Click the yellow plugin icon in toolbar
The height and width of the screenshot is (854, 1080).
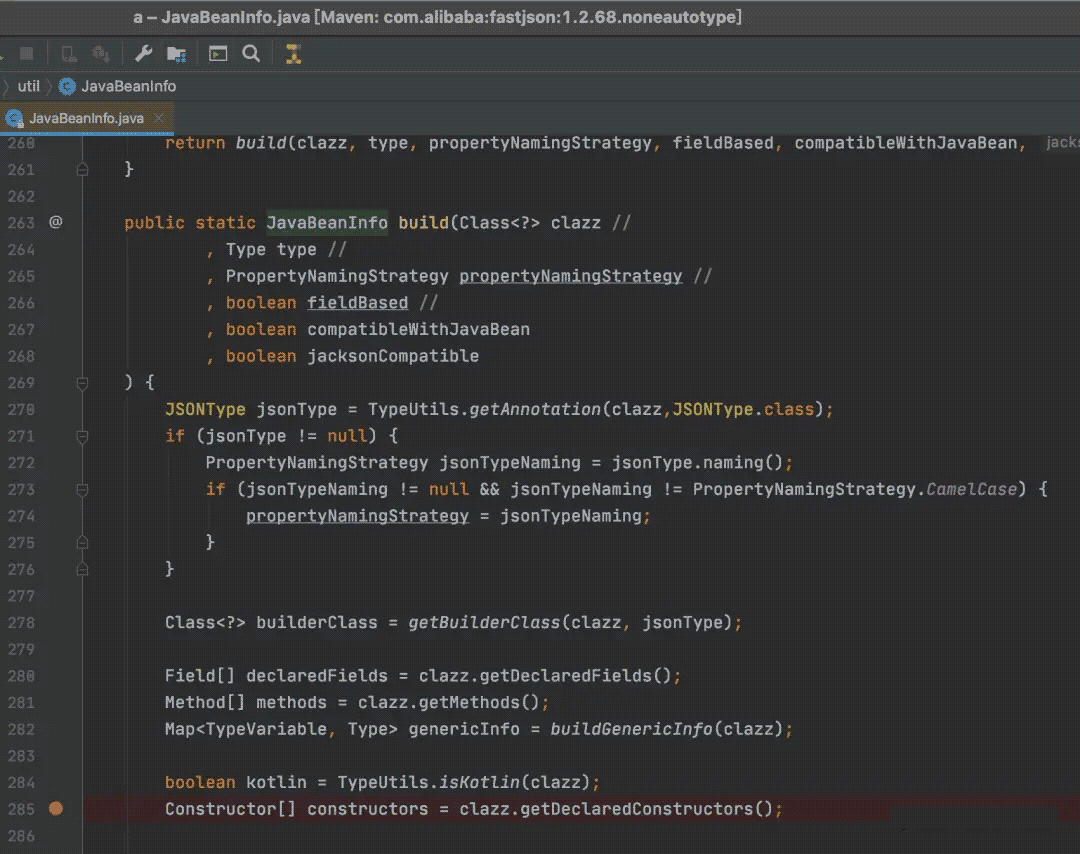293,54
